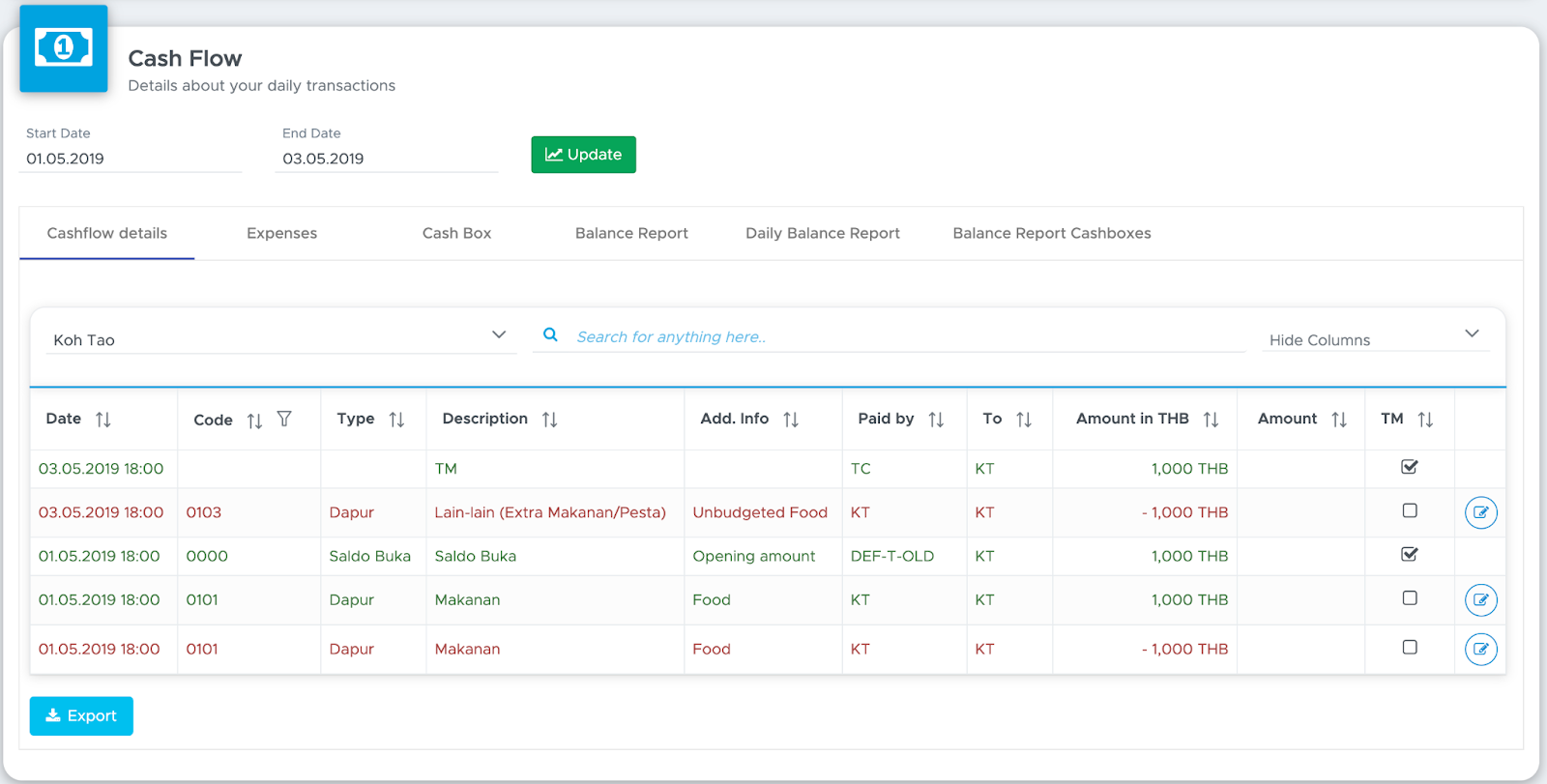Switch to the Expenses tab
The width and height of the screenshot is (1547, 784).
[281, 233]
